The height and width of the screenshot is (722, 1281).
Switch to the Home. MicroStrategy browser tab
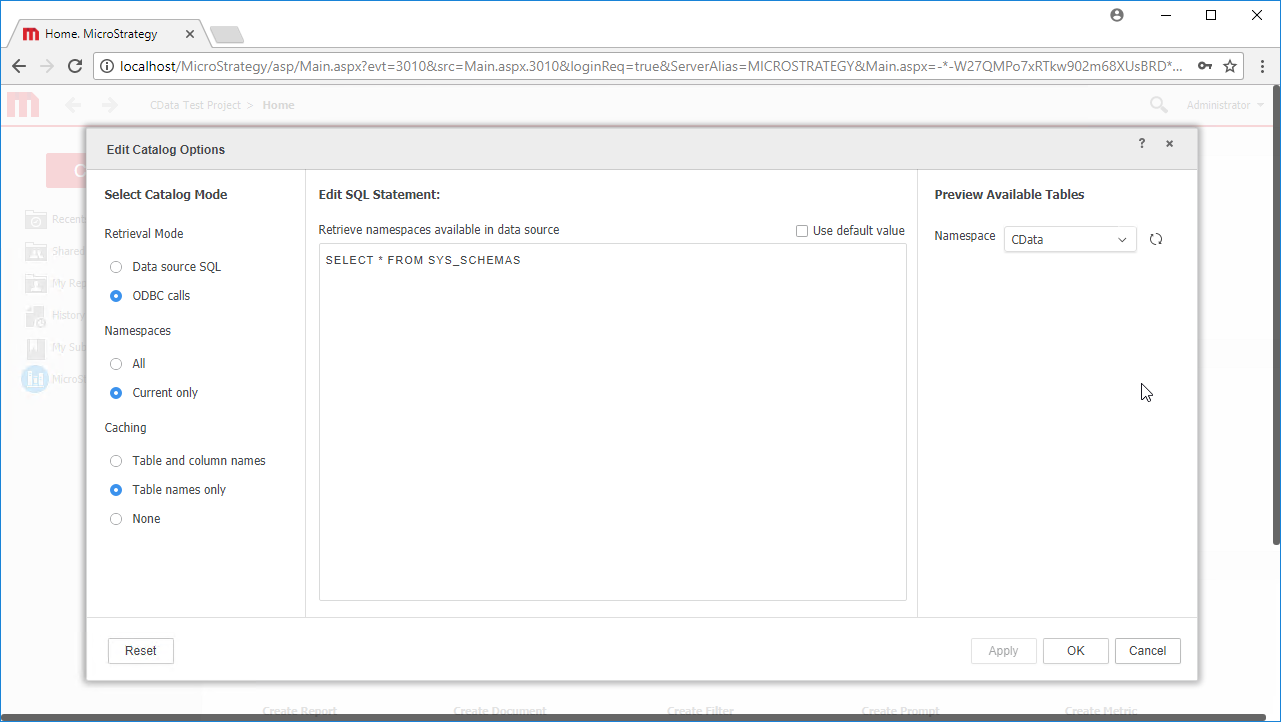click(100, 32)
